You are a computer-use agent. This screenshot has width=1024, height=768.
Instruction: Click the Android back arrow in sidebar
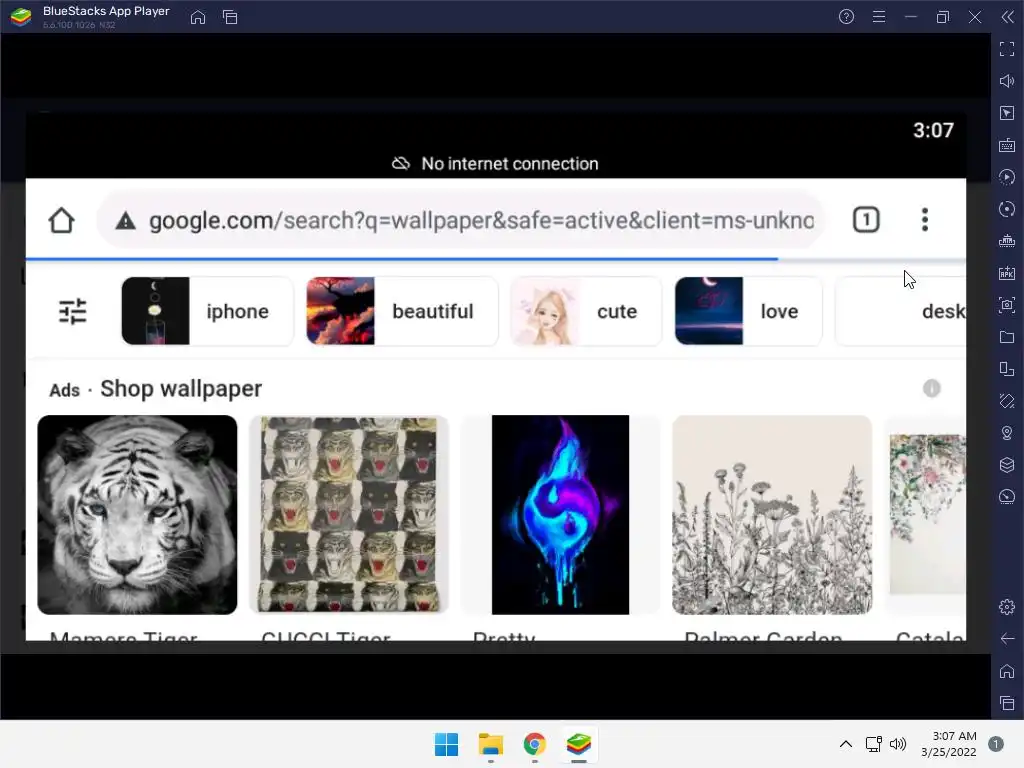click(1007, 639)
